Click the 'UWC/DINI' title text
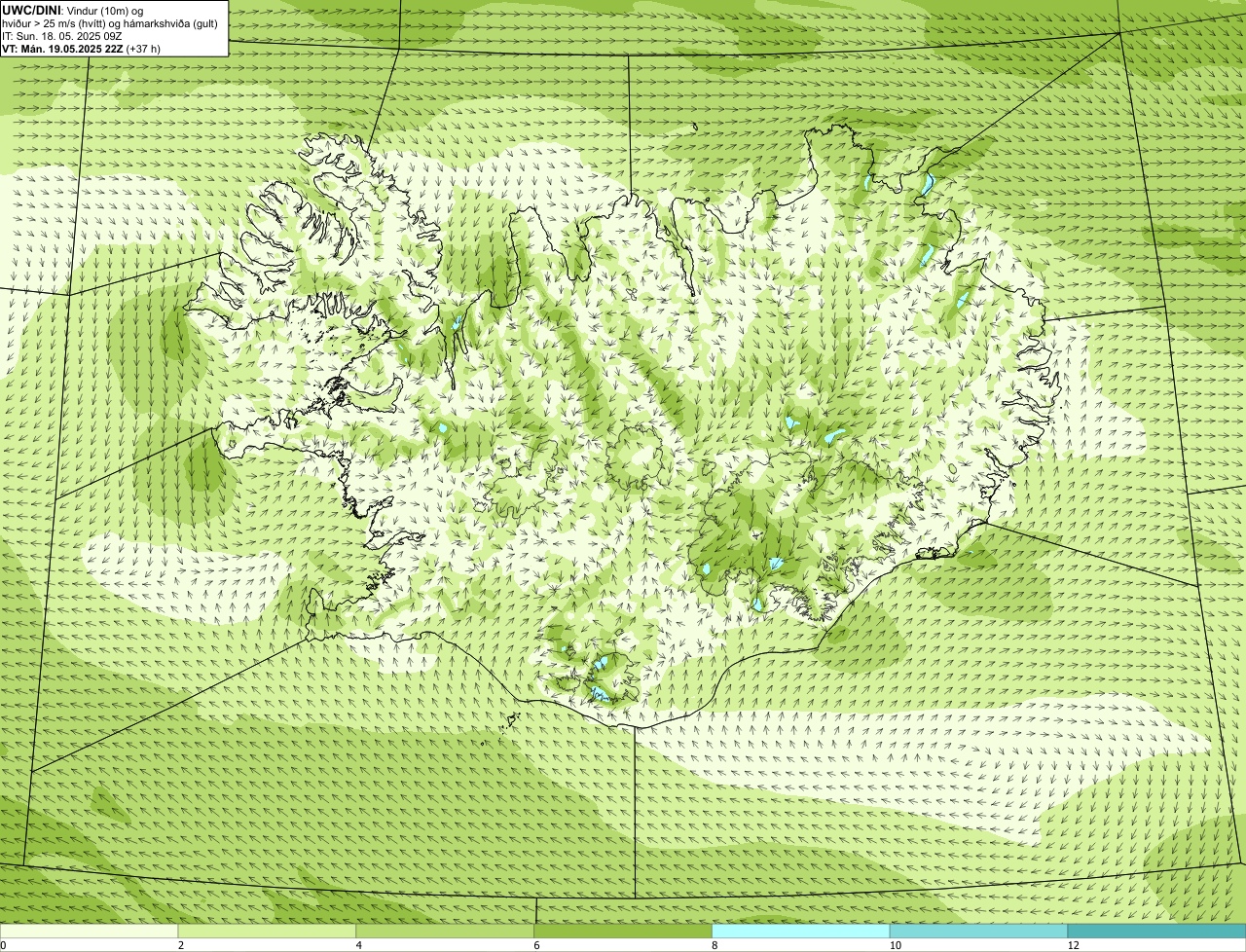This screenshot has width=1246, height=952. tap(33, 10)
